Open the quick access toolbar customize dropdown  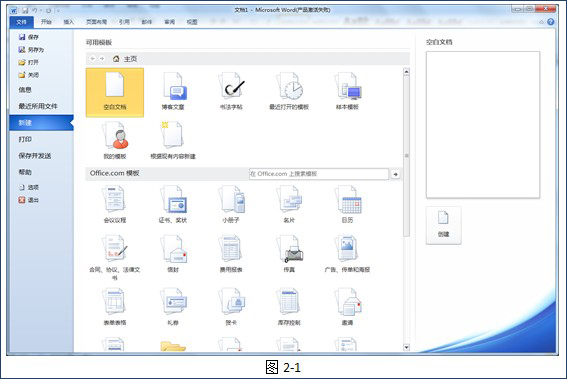click(x=58, y=10)
